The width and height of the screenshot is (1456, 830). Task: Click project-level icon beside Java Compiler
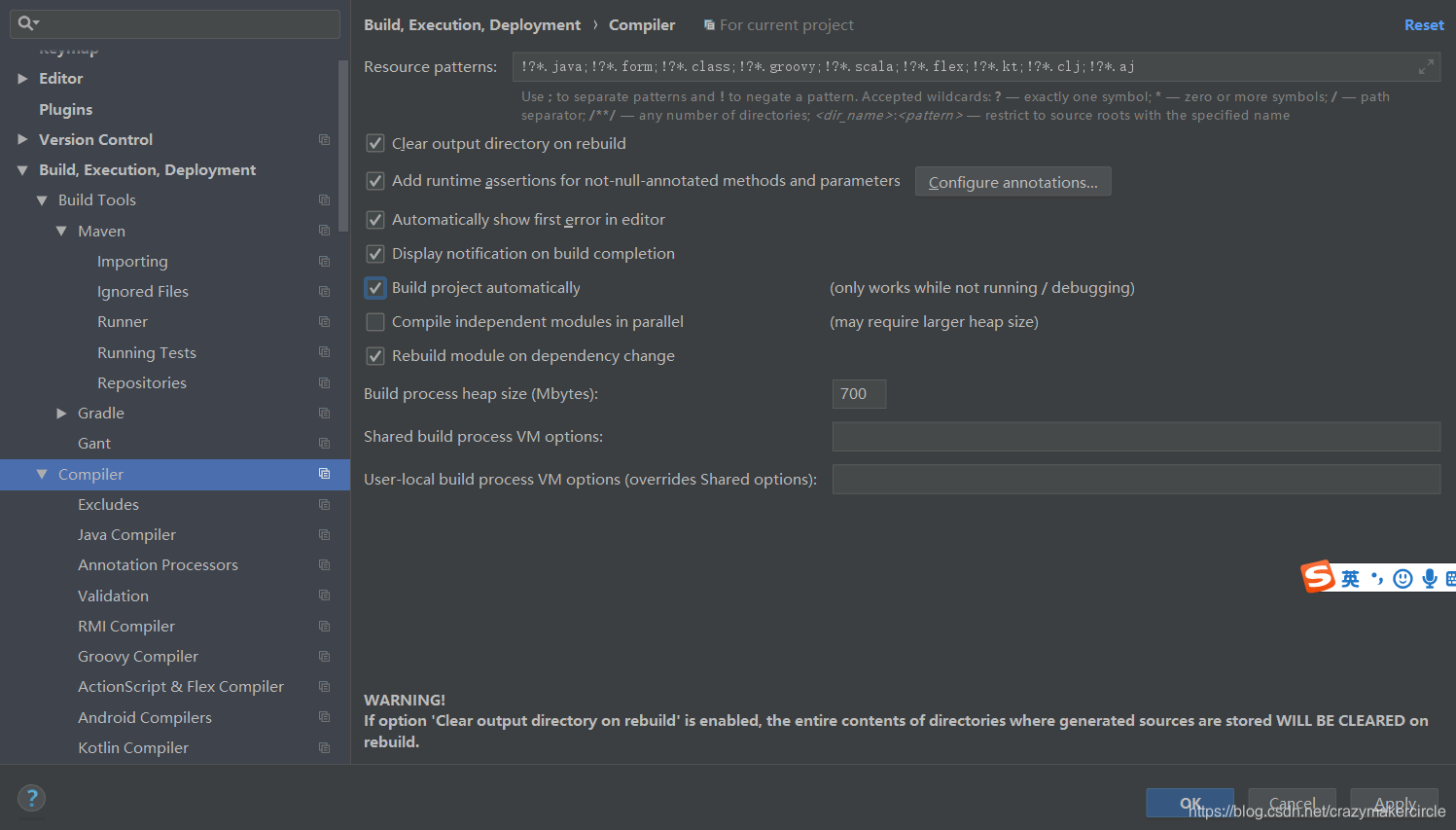pos(325,535)
